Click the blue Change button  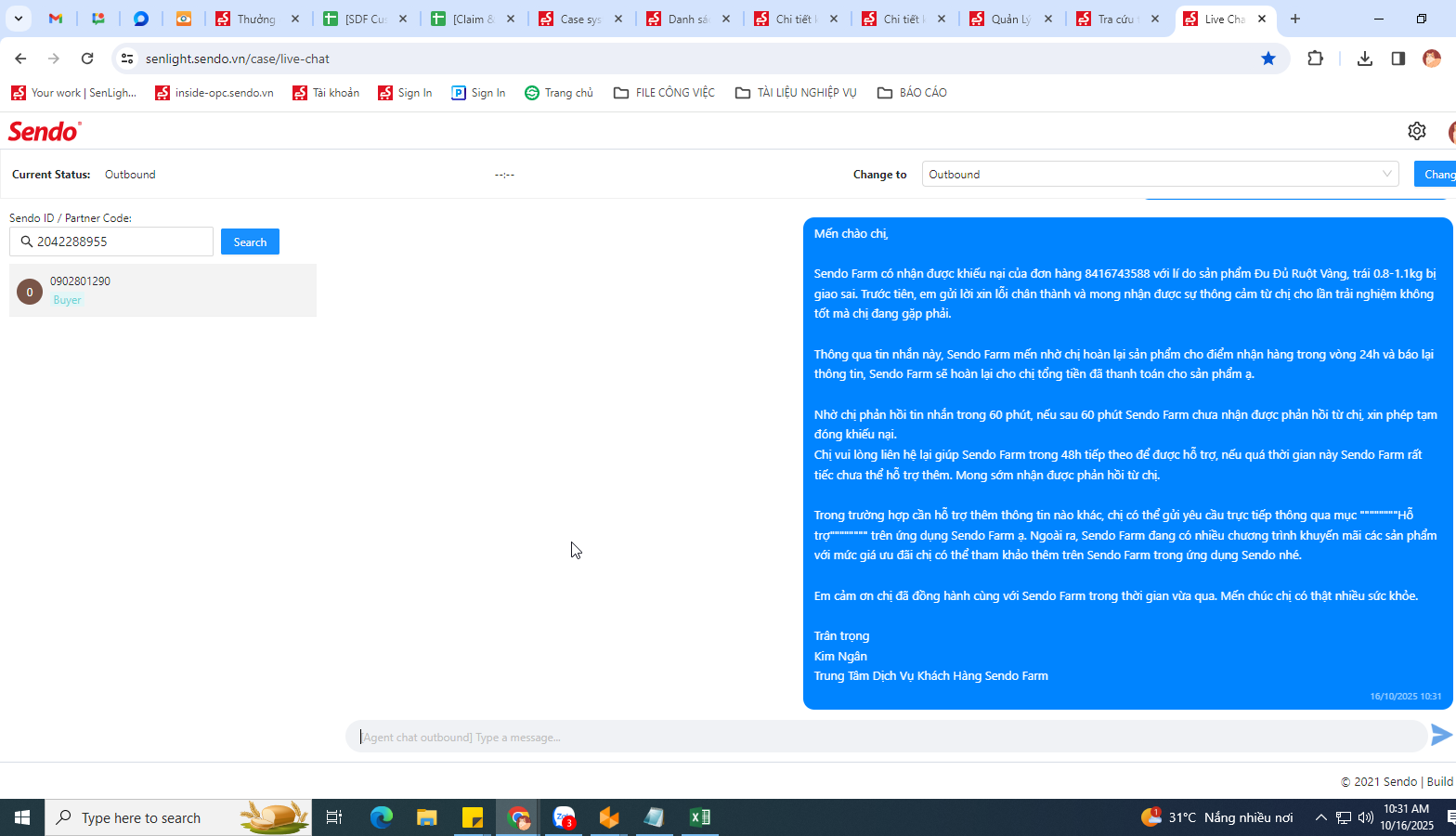[x=1436, y=174]
